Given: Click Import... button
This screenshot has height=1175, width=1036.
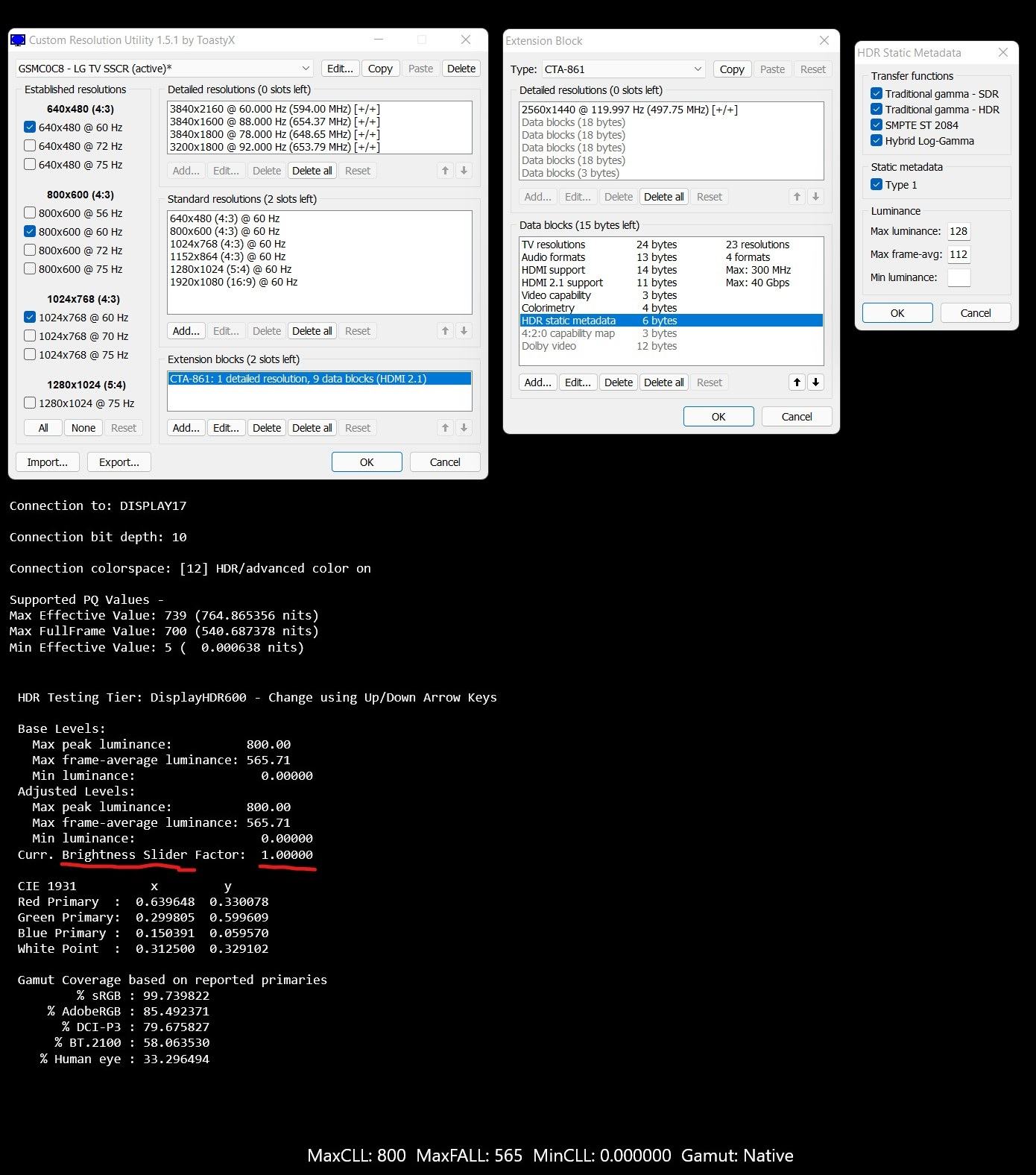Looking at the screenshot, I should 48,462.
